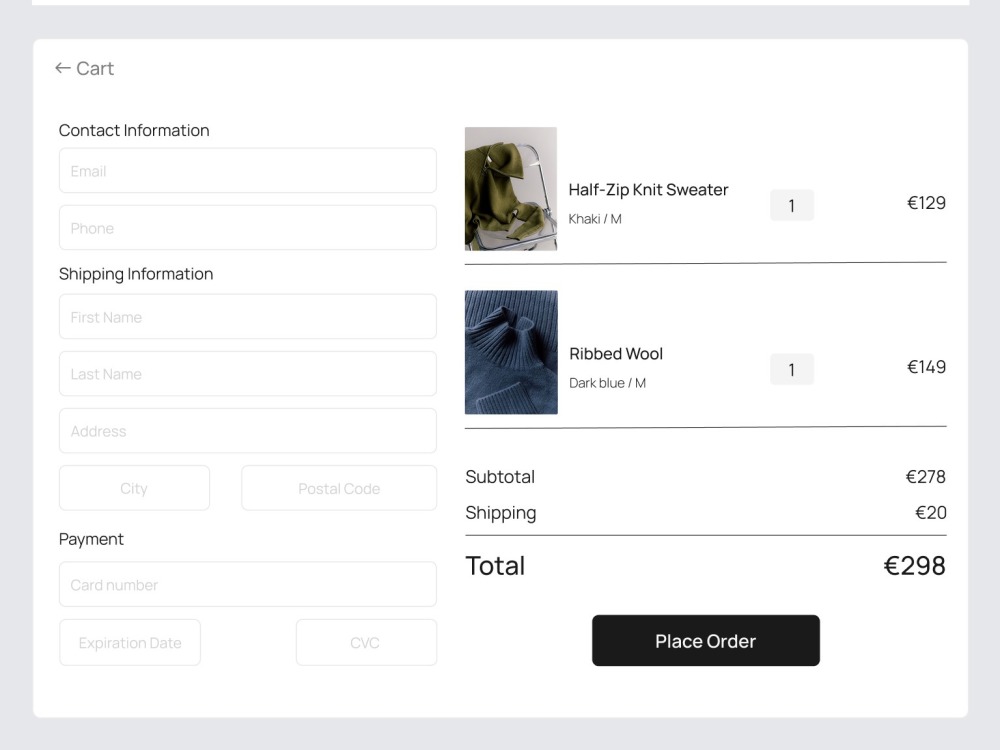Select the CVC input field
Image resolution: width=1000 pixels, height=750 pixels.
pos(366,642)
